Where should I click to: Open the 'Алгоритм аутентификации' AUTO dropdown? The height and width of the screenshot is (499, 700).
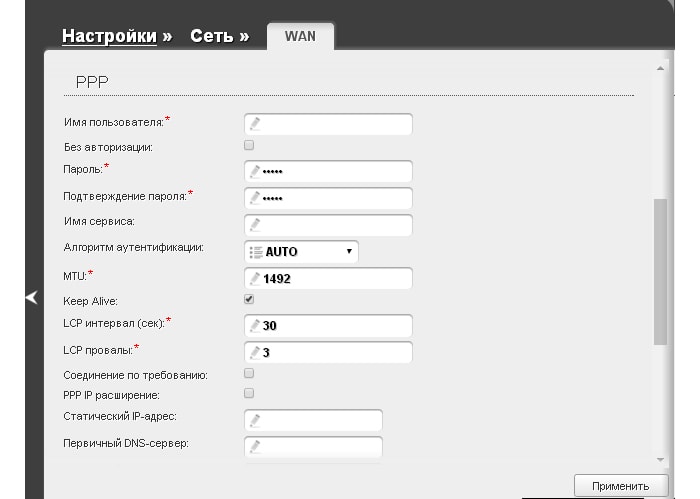(301, 252)
